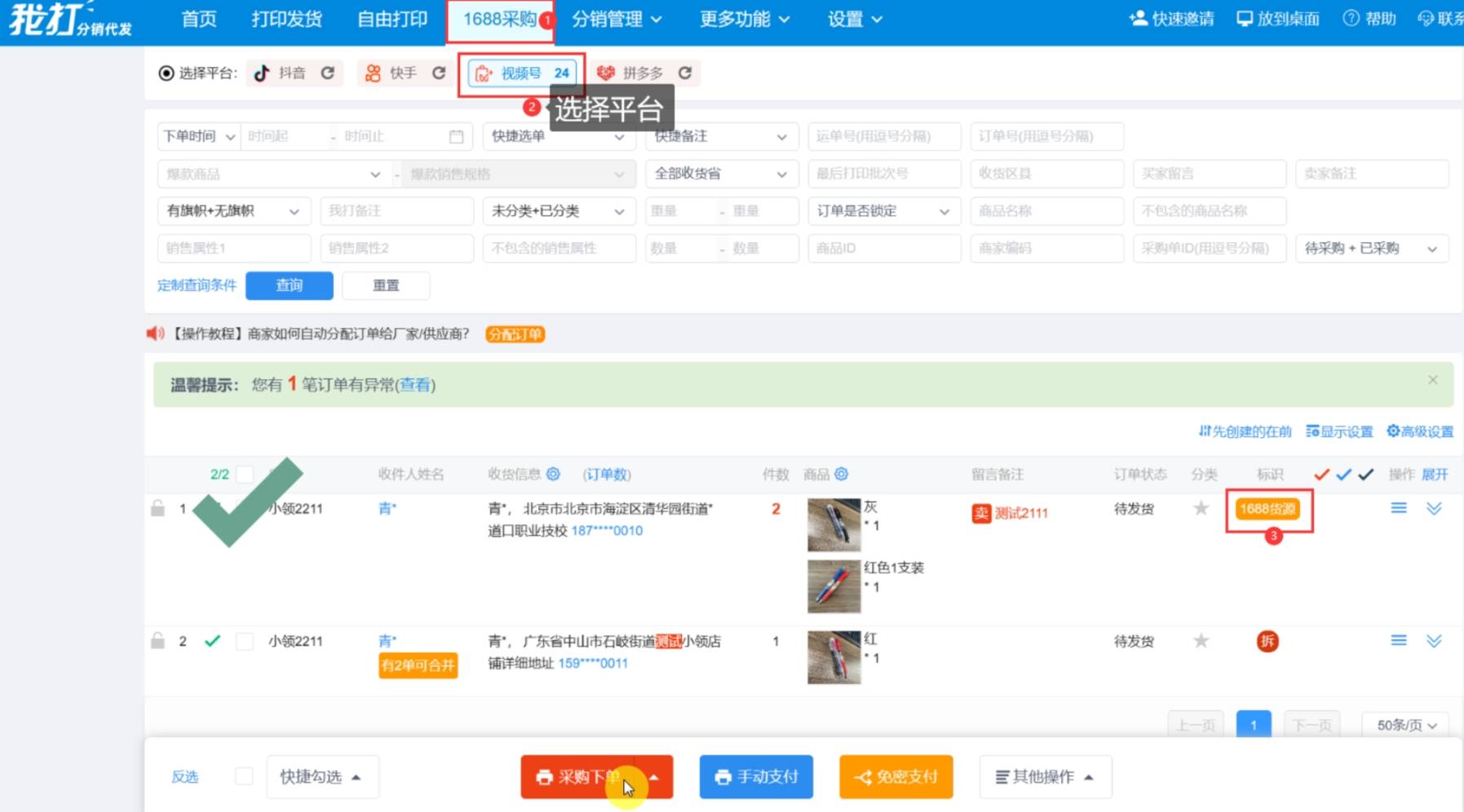This screenshot has width=1464, height=812.
Task: Click the refresh icon beside 快手
Action: click(x=439, y=73)
